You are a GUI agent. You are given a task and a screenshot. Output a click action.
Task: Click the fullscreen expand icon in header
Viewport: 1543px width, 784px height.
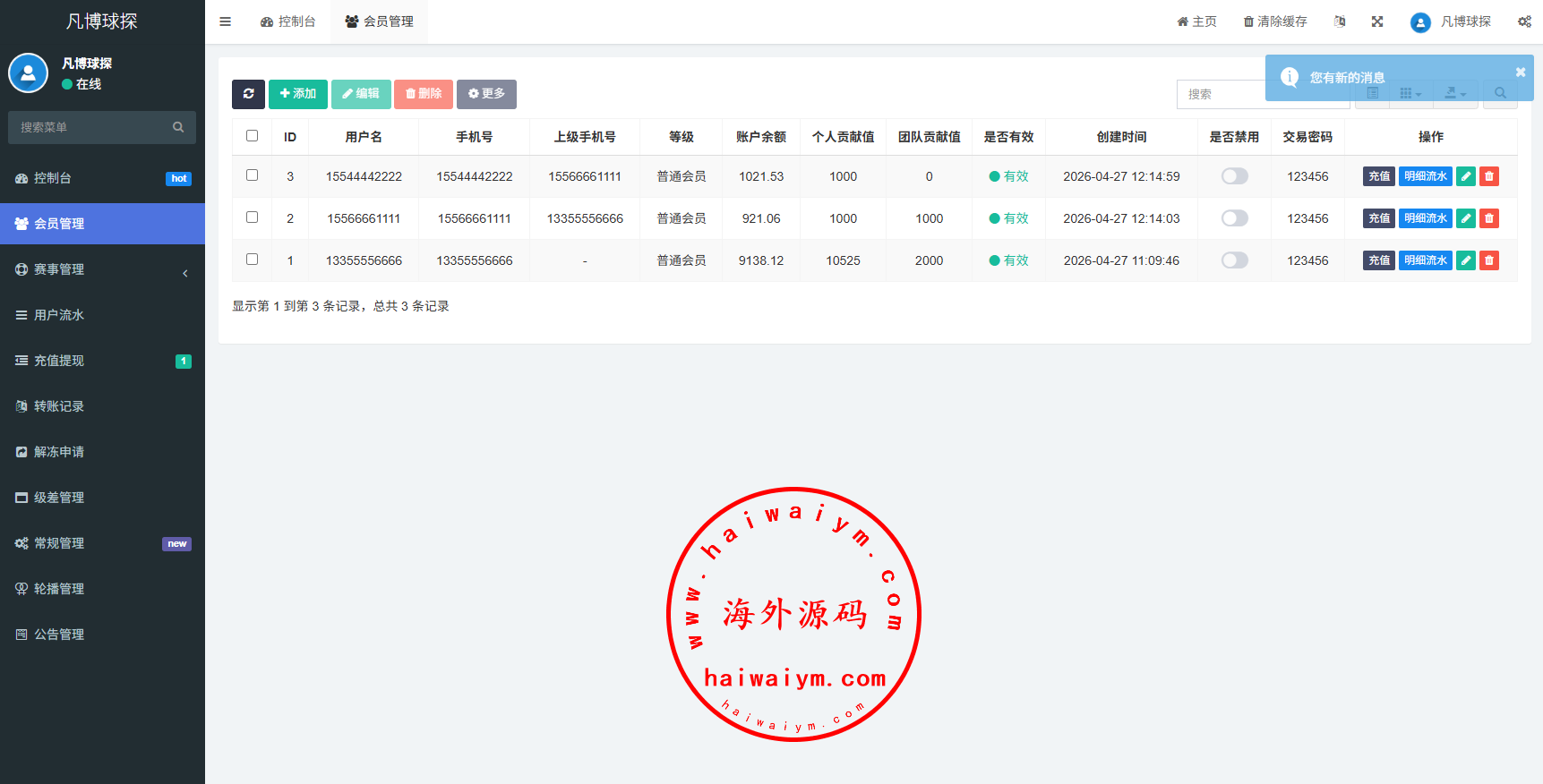(1377, 21)
